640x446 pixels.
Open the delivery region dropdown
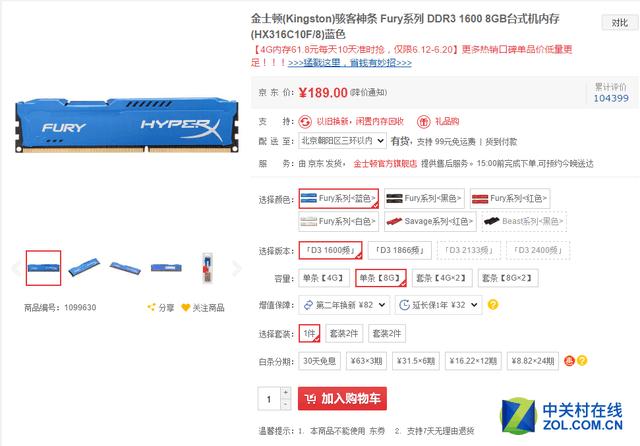tap(342, 141)
